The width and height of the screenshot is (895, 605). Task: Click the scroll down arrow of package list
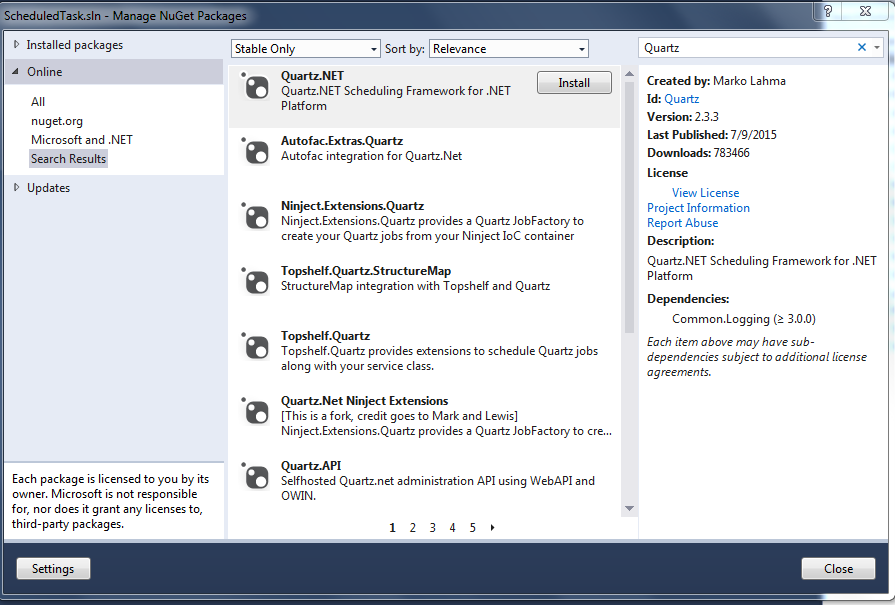pos(630,509)
